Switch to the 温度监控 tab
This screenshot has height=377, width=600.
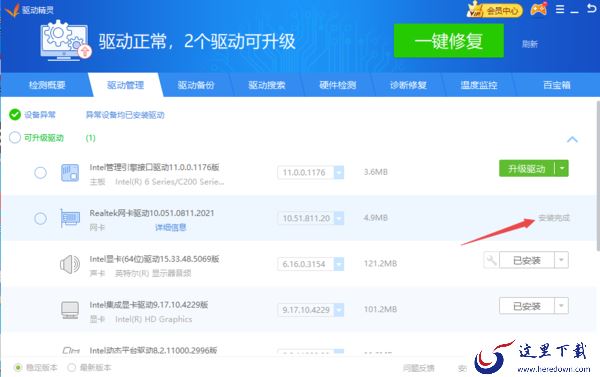pyautogui.click(x=479, y=85)
